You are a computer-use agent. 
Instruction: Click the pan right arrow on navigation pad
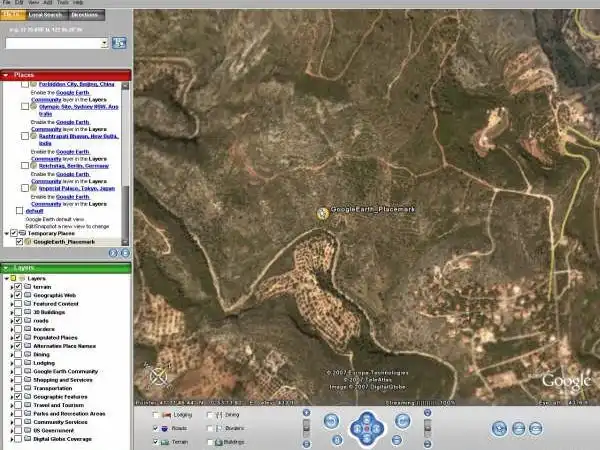377,429
